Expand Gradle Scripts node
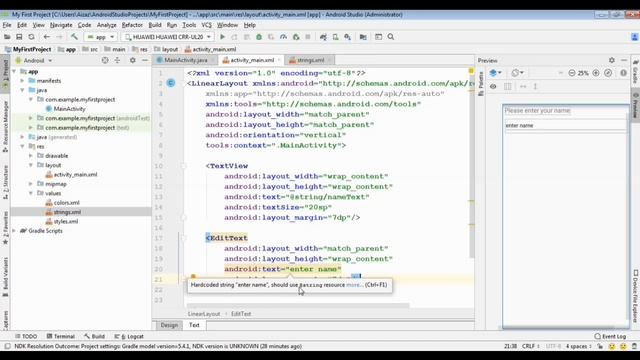The width and height of the screenshot is (640, 360). pyautogui.click(x=14, y=231)
